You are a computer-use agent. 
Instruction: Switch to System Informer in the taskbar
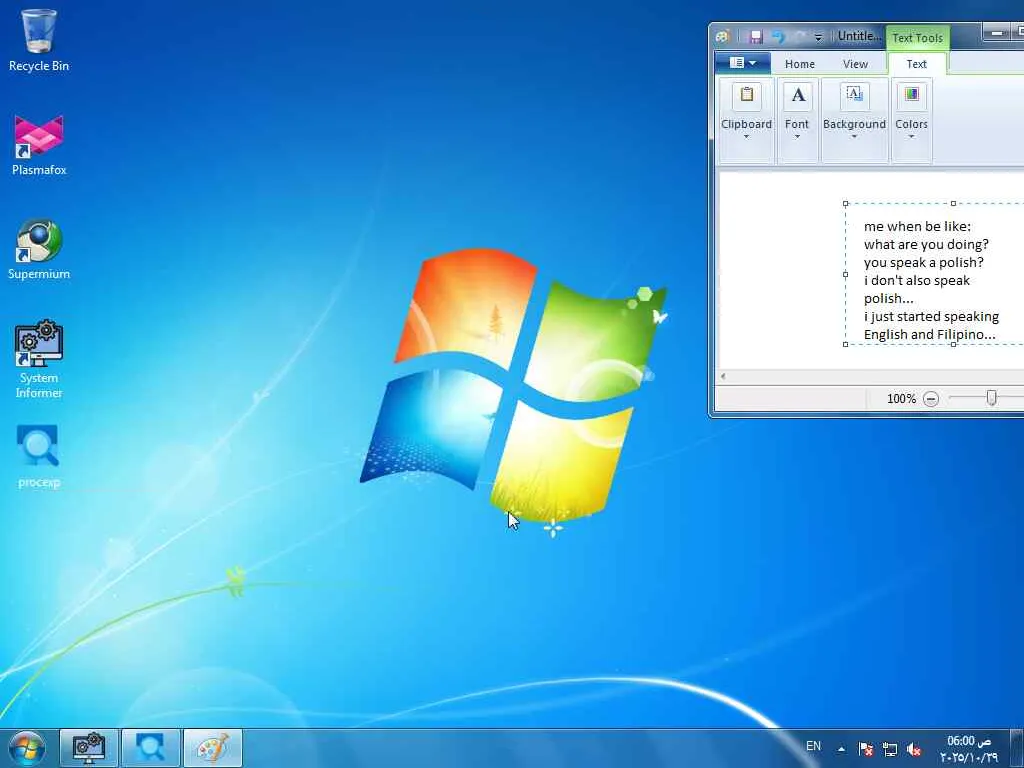[x=89, y=748]
